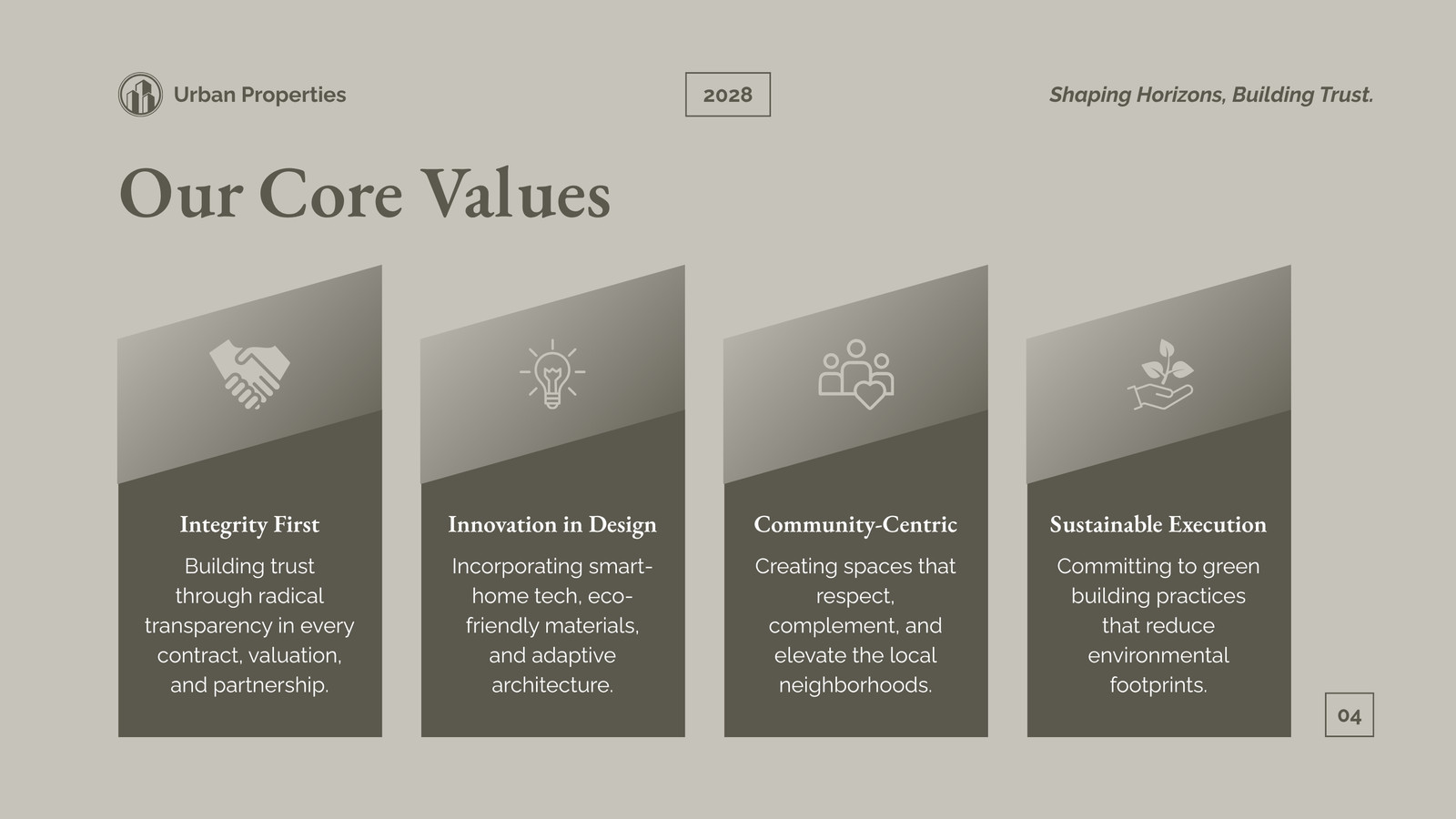
Task: Click the Urban Properties company name text
Action: [259, 95]
